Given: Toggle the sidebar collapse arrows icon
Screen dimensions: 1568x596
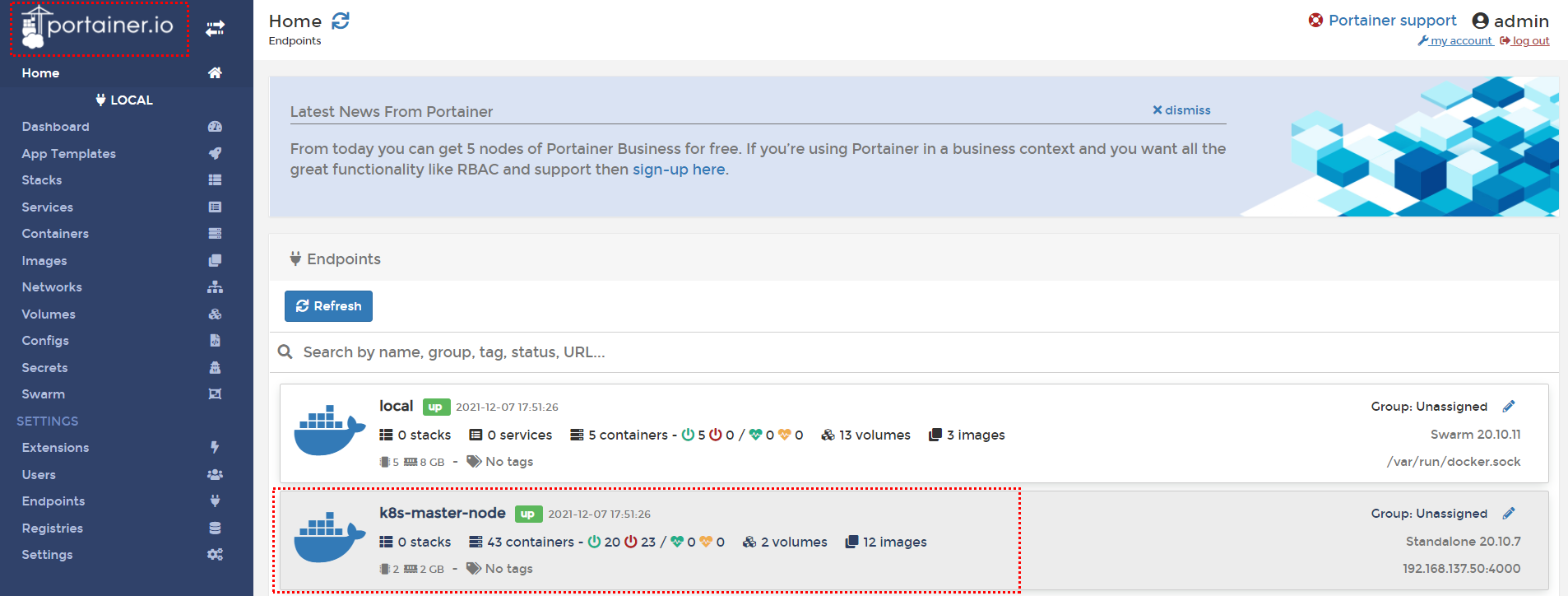Looking at the screenshot, I should click(216, 29).
